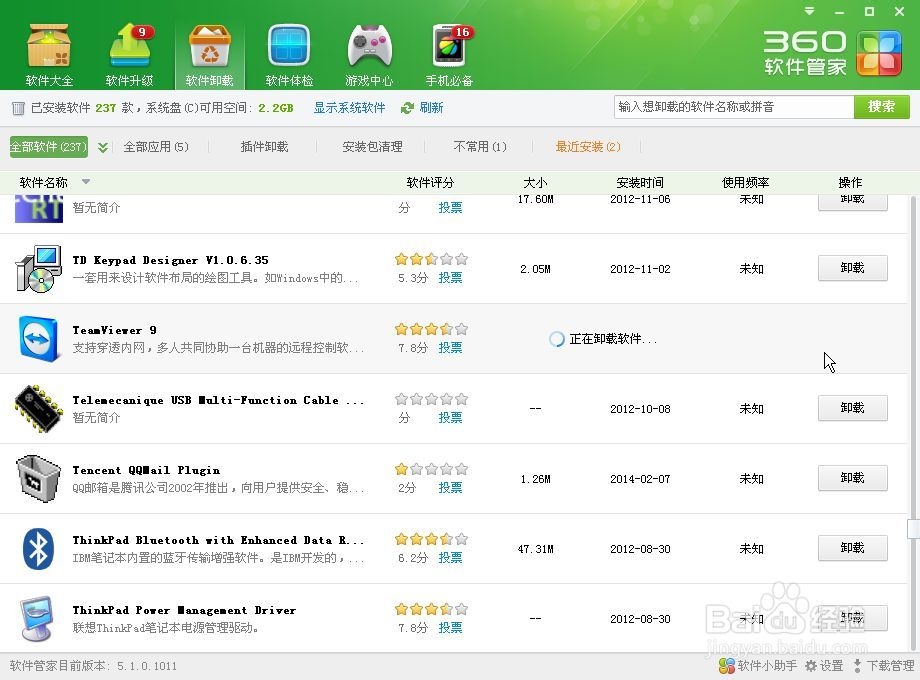This screenshot has width=920, height=680.
Task: Click the TeamViewer 9 title text
Action: (114, 330)
